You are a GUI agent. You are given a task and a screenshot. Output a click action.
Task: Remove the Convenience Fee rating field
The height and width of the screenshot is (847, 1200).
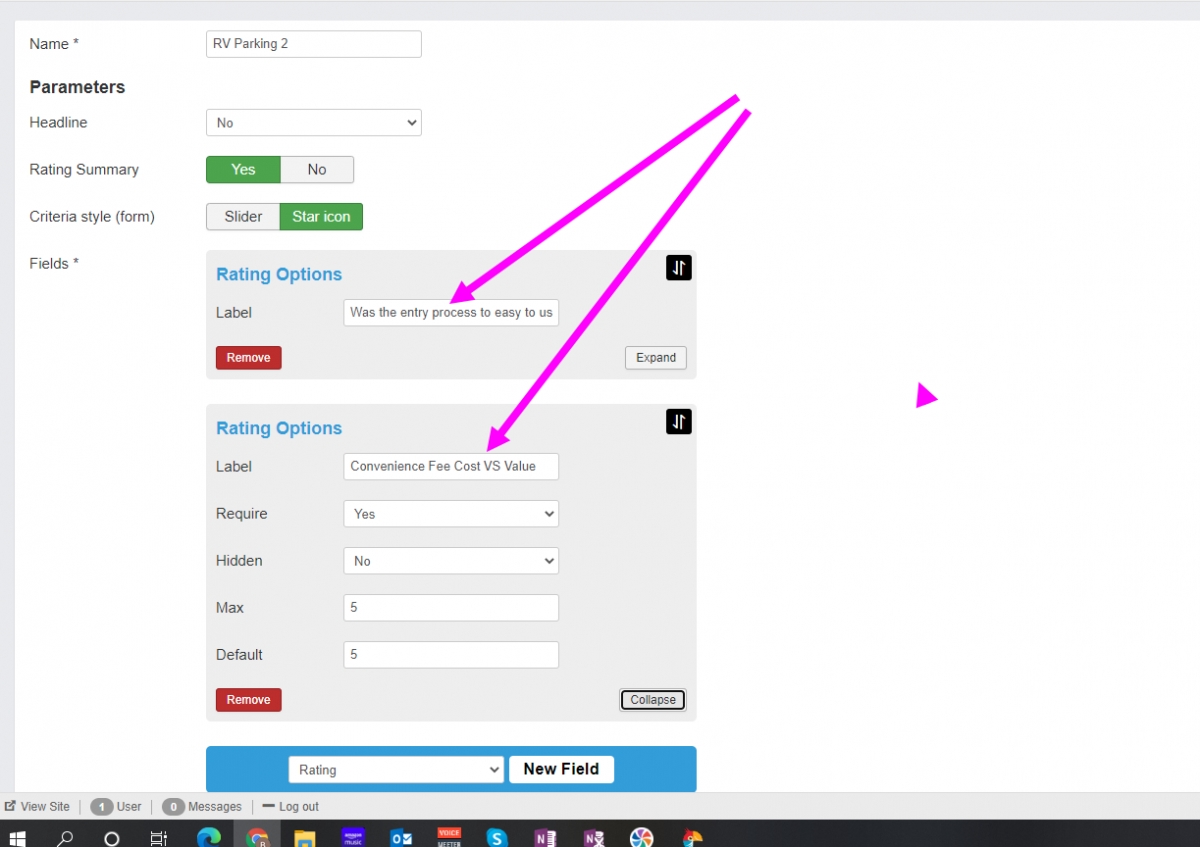pos(248,700)
